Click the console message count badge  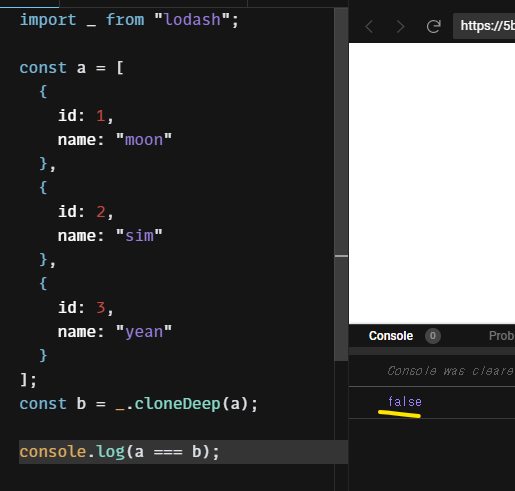click(433, 336)
